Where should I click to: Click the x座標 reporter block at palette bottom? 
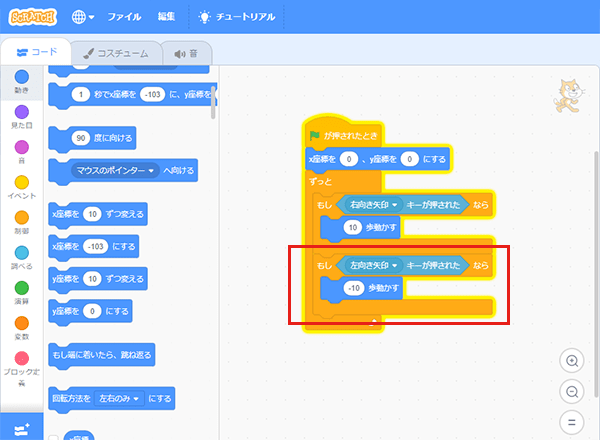(x=79, y=436)
